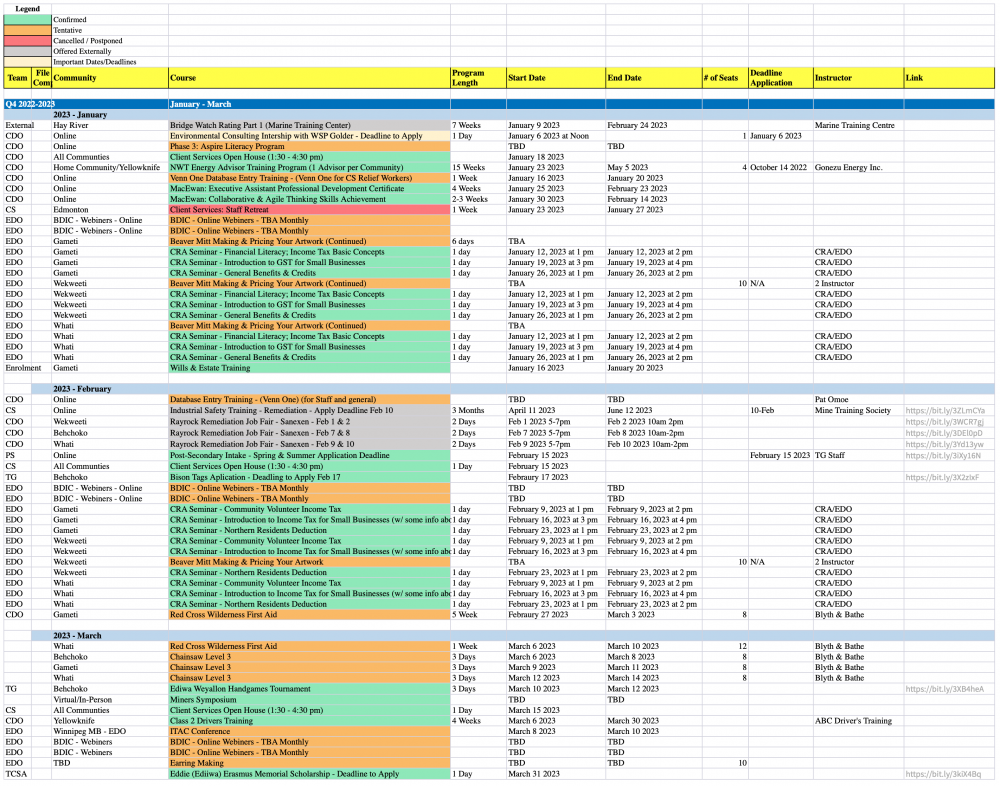The height and width of the screenshot is (786, 1000).
Task: Select the "Class 2 Drivers Training" course cell
Action: [309, 721]
